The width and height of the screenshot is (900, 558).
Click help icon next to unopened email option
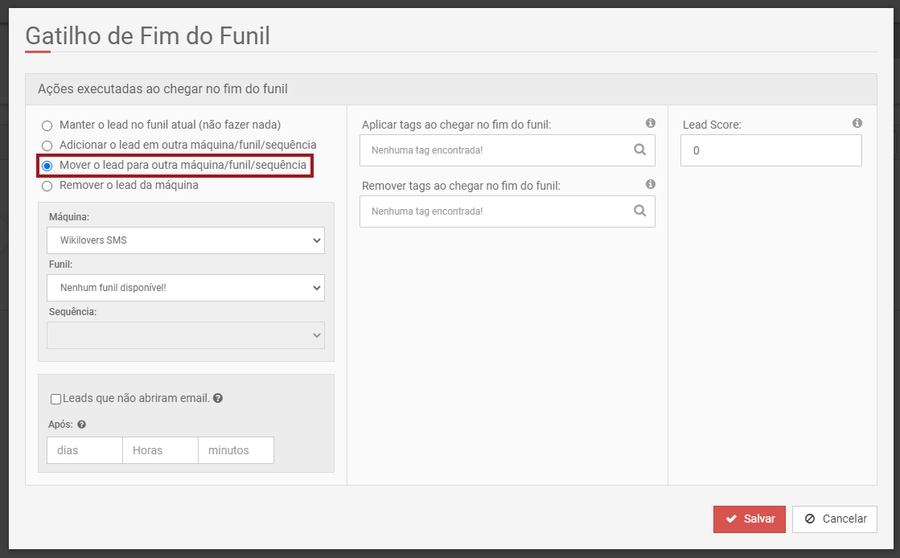[218, 398]
